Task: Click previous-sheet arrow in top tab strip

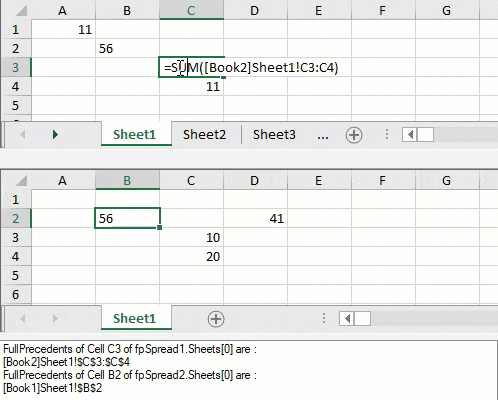Action: [23, 135]
